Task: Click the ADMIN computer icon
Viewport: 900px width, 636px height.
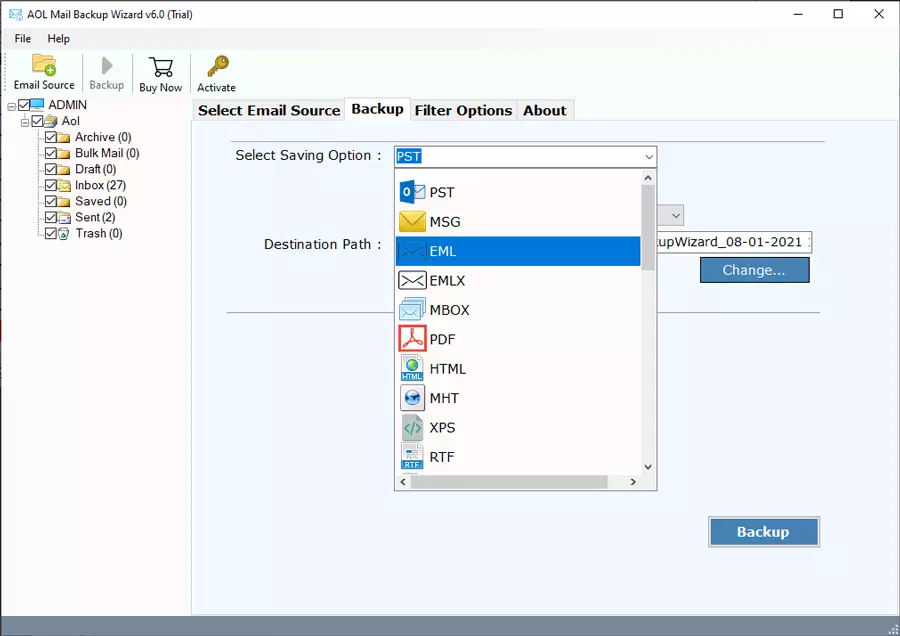Action: [37, 104]
